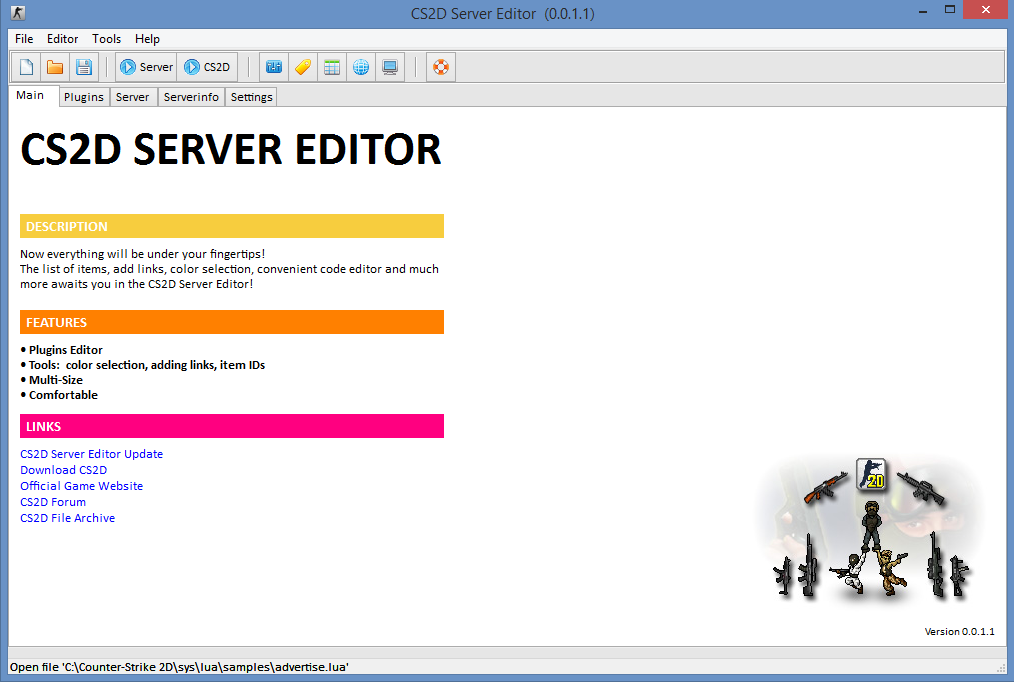Follow the CS2D Server Editor Update link
This screenshot has width=1014, height=682.
(x=91, y=454)
